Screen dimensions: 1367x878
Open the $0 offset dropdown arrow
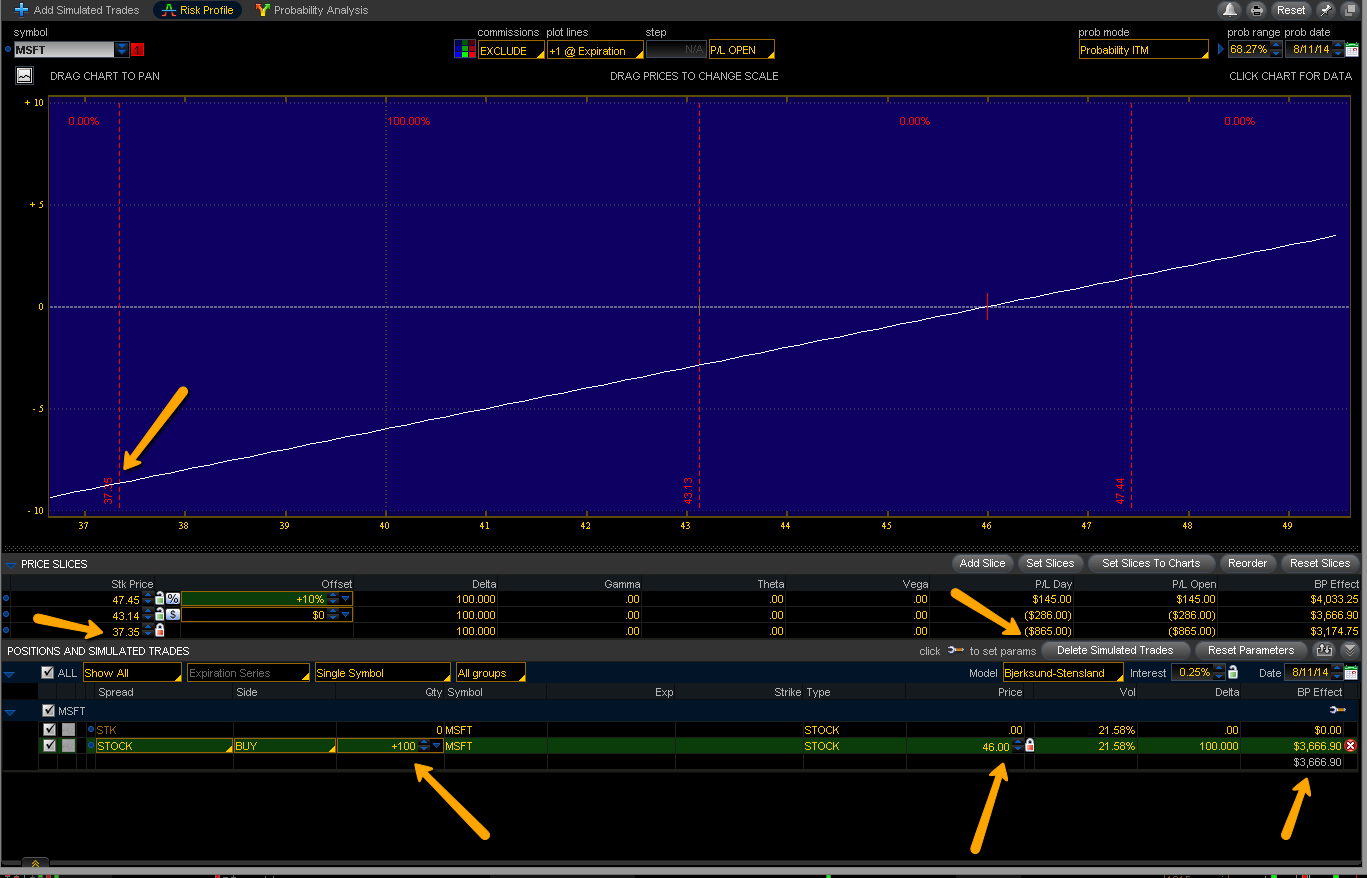(x=346, y=615)
